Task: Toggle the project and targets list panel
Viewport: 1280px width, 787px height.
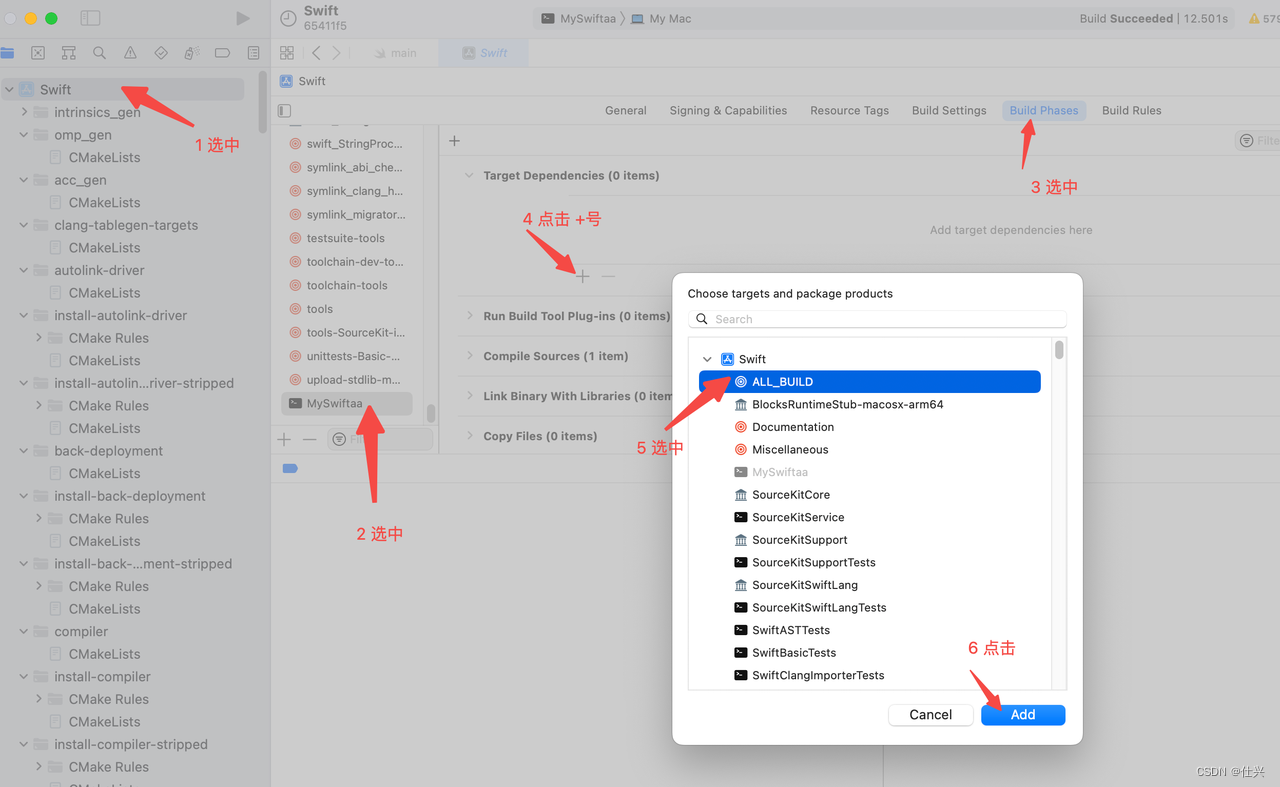Action: (285, 111)
